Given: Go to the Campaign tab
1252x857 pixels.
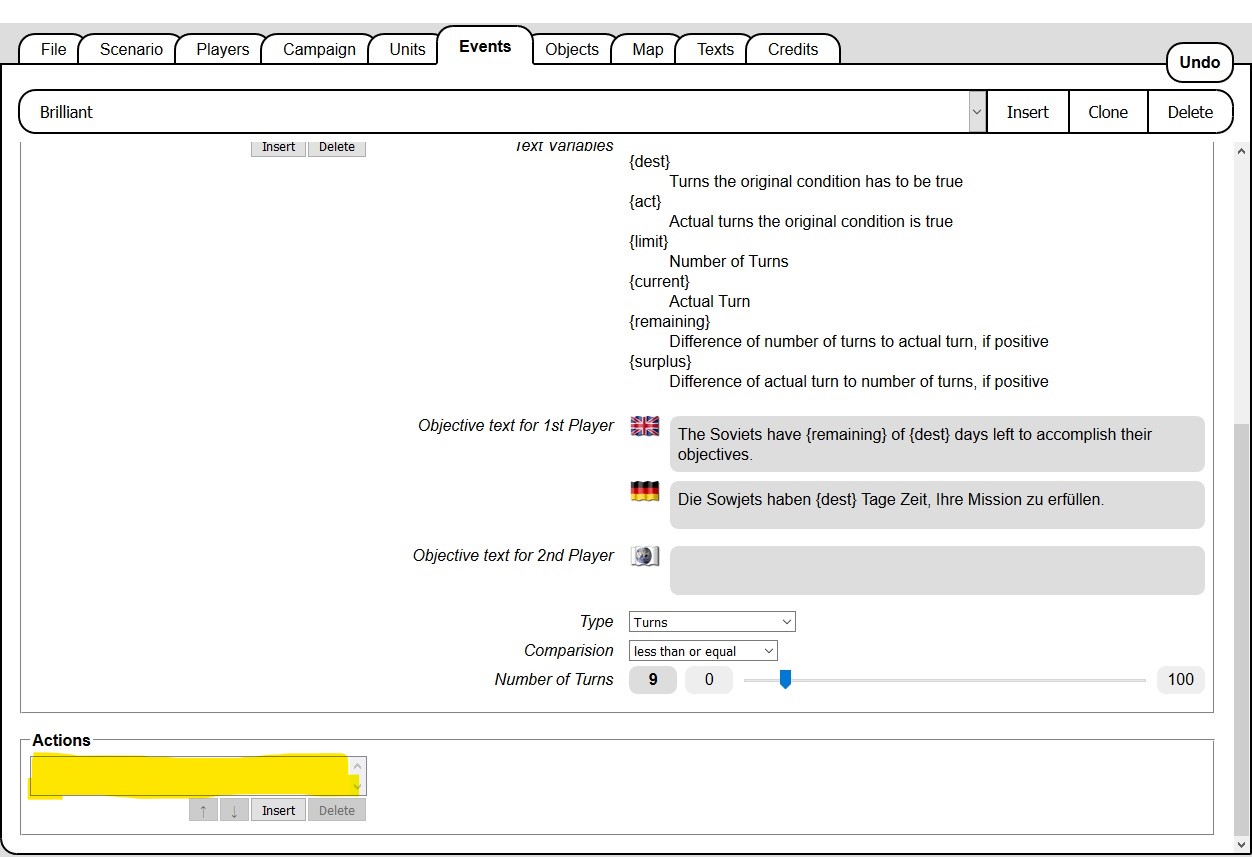Looking at the screenshot, I should (x=319, y=49).
